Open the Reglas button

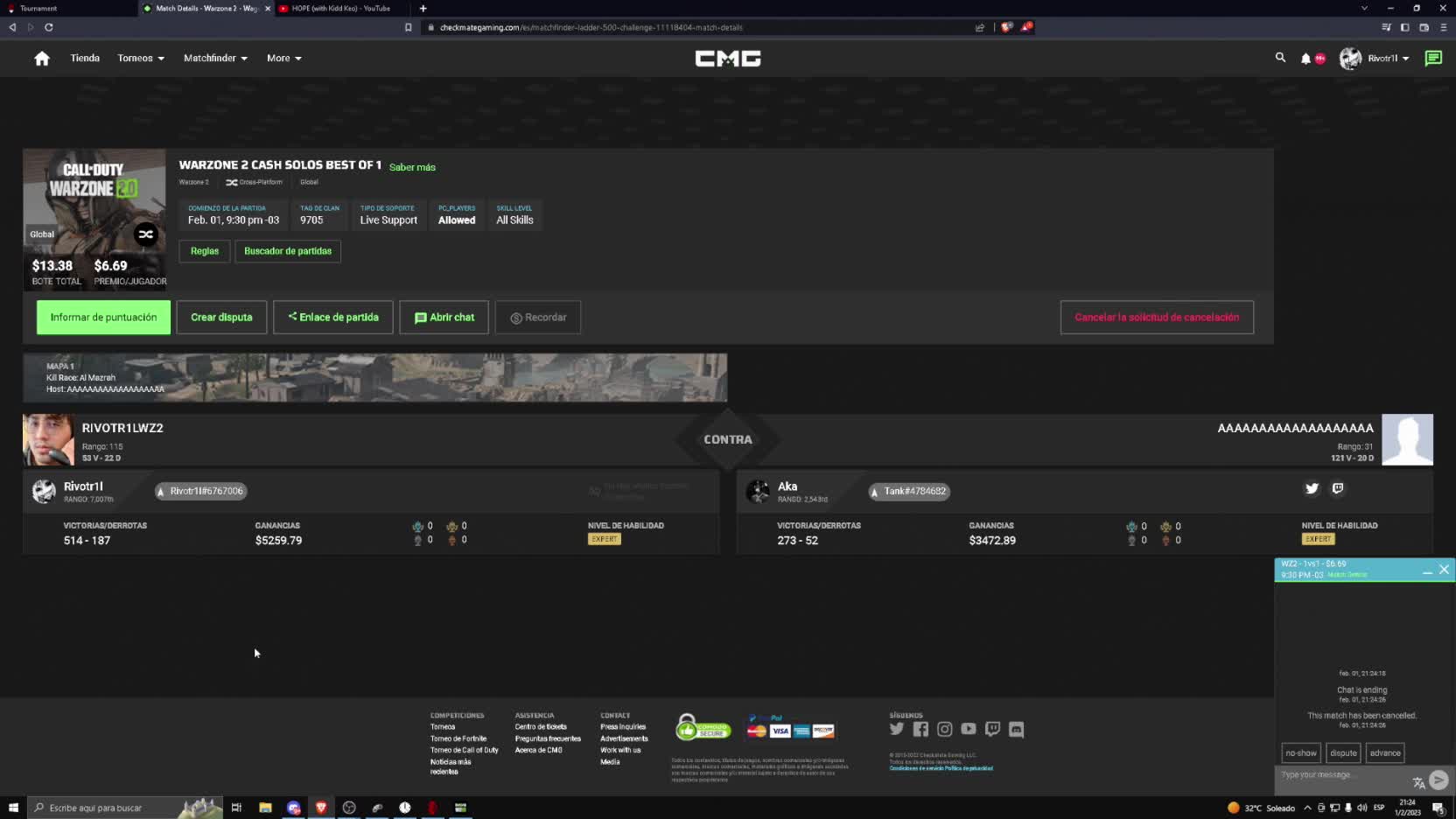pyautogui.click(x=205, y=251)
